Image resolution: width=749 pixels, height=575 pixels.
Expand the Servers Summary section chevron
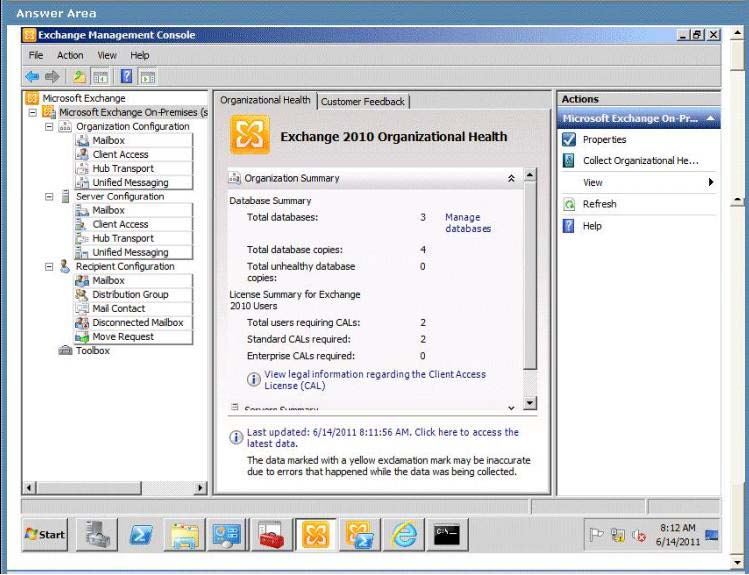pyautogui.click(x=511, y=408)
